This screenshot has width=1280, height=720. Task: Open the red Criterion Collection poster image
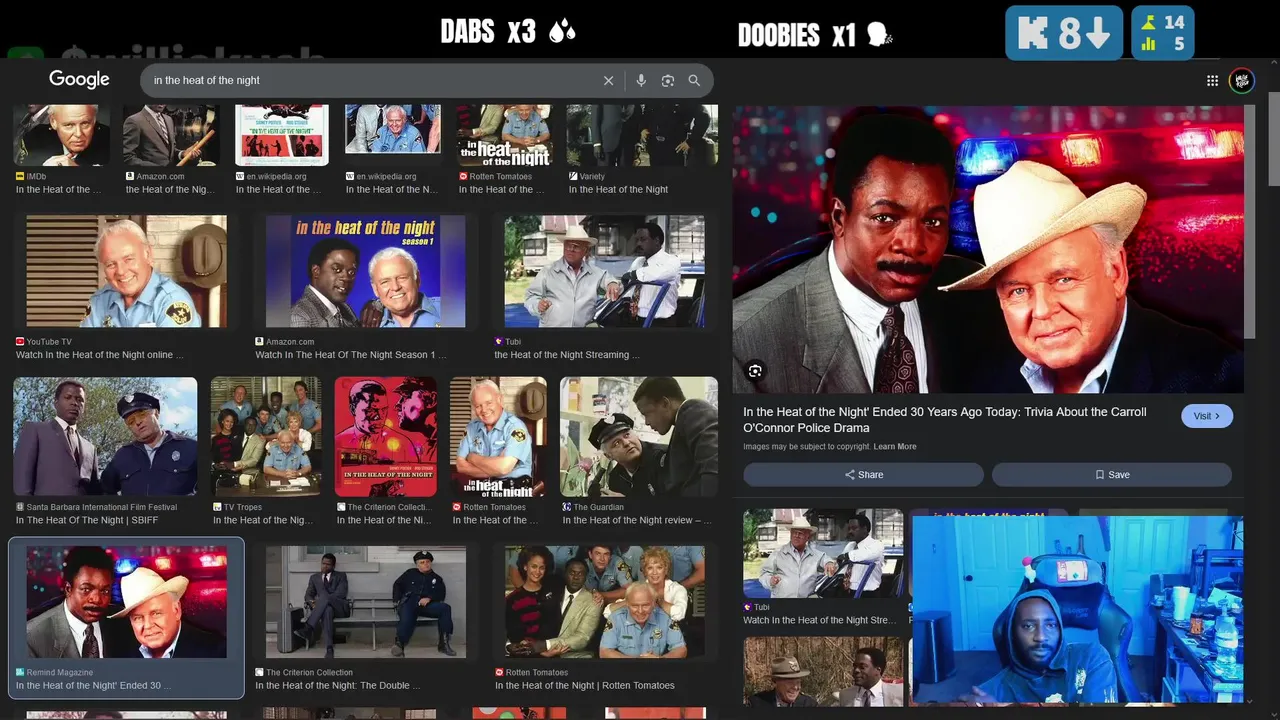386,437
